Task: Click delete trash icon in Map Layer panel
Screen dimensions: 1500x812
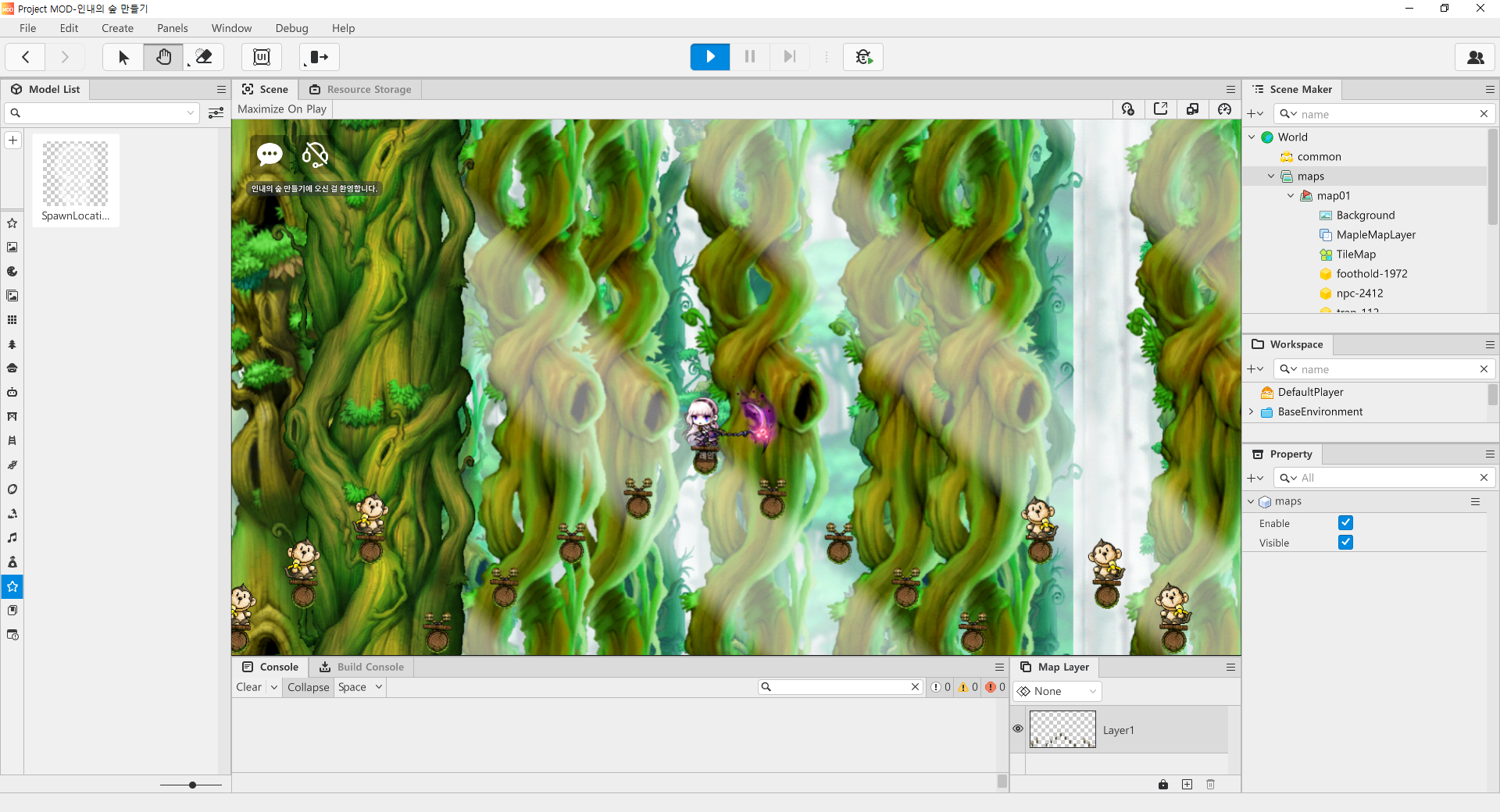Action: (1211, 785)
